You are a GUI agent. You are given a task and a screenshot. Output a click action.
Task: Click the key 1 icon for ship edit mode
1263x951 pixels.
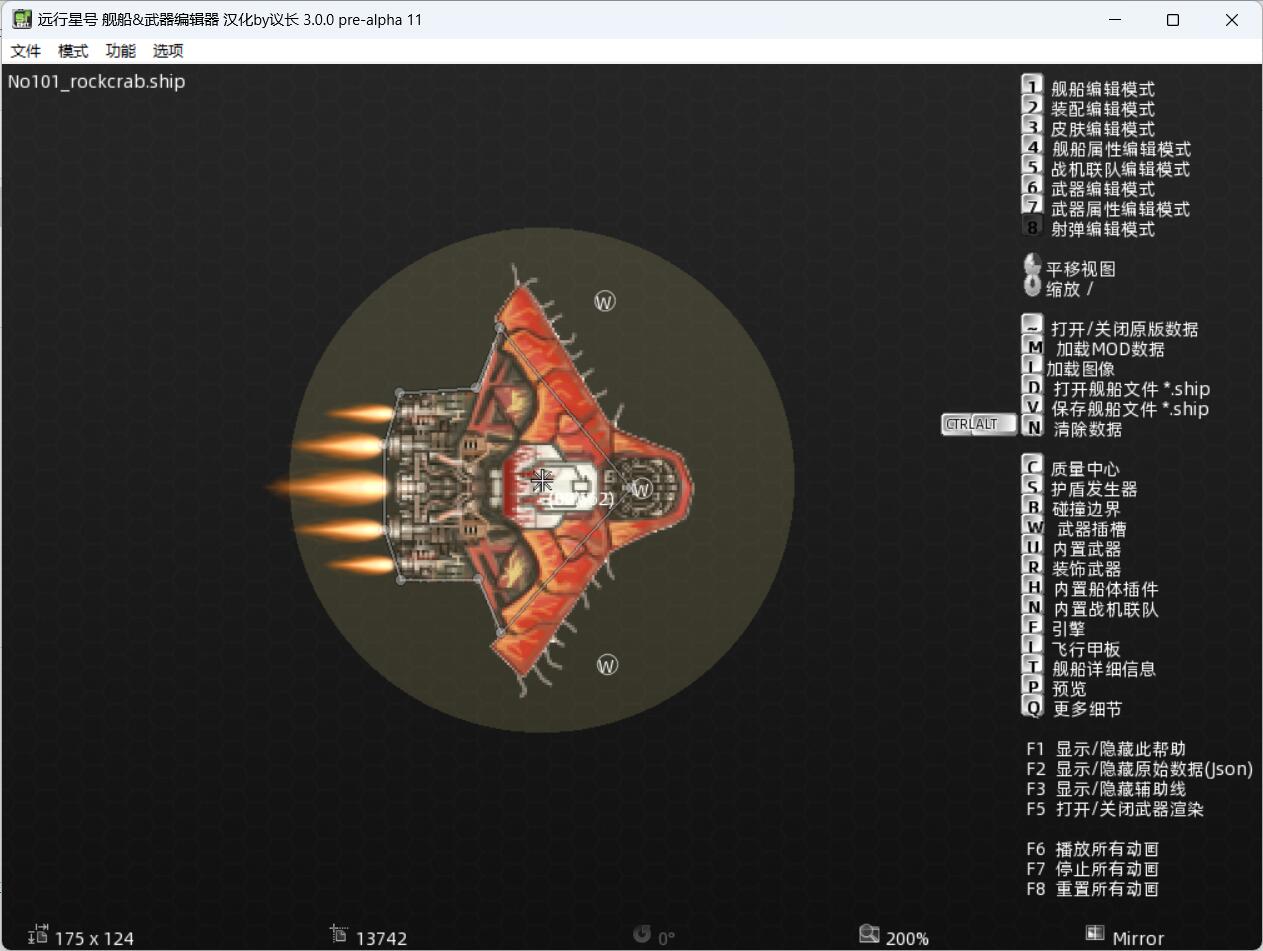point(1032,87)
